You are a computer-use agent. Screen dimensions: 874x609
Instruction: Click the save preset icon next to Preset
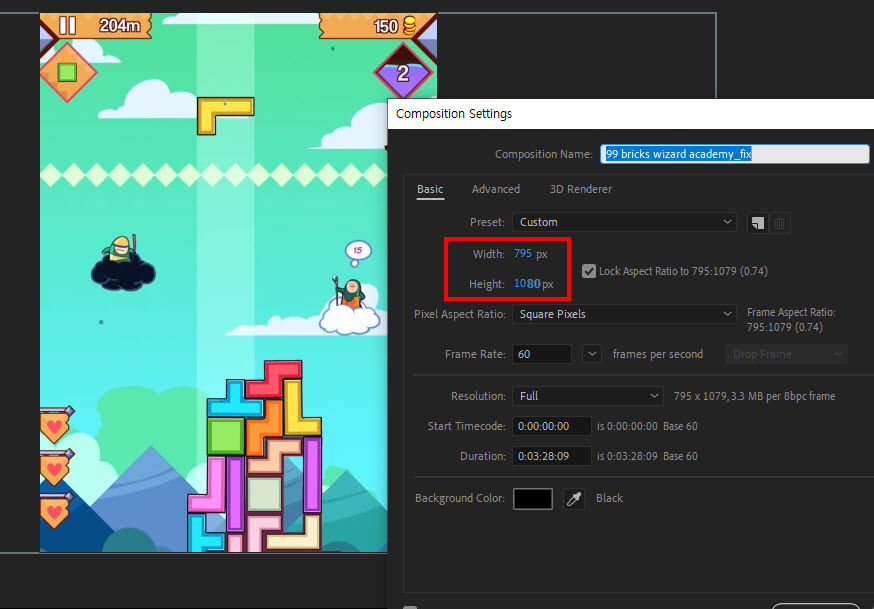pos(758,223)
